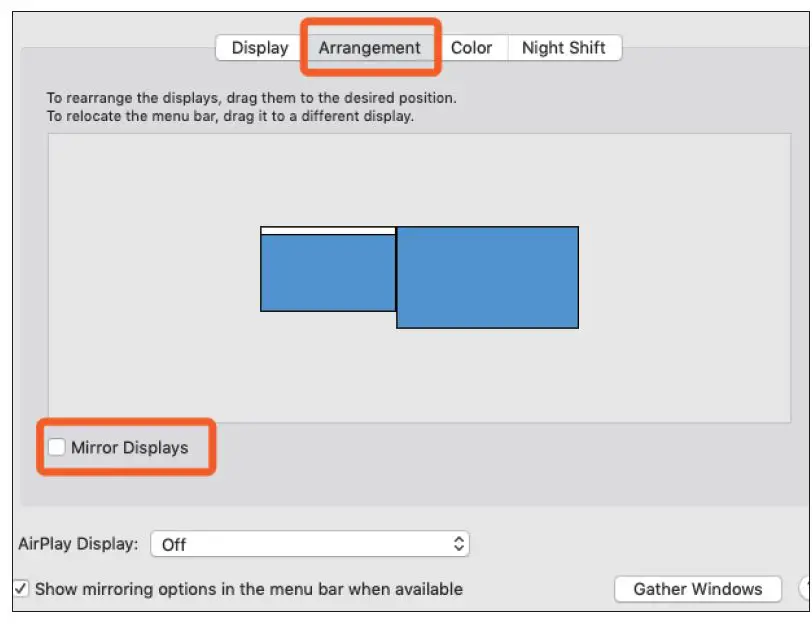This screenshot has height=634, width=812.
Task: Select the larger right display rectangle
Action: (488, 277)
